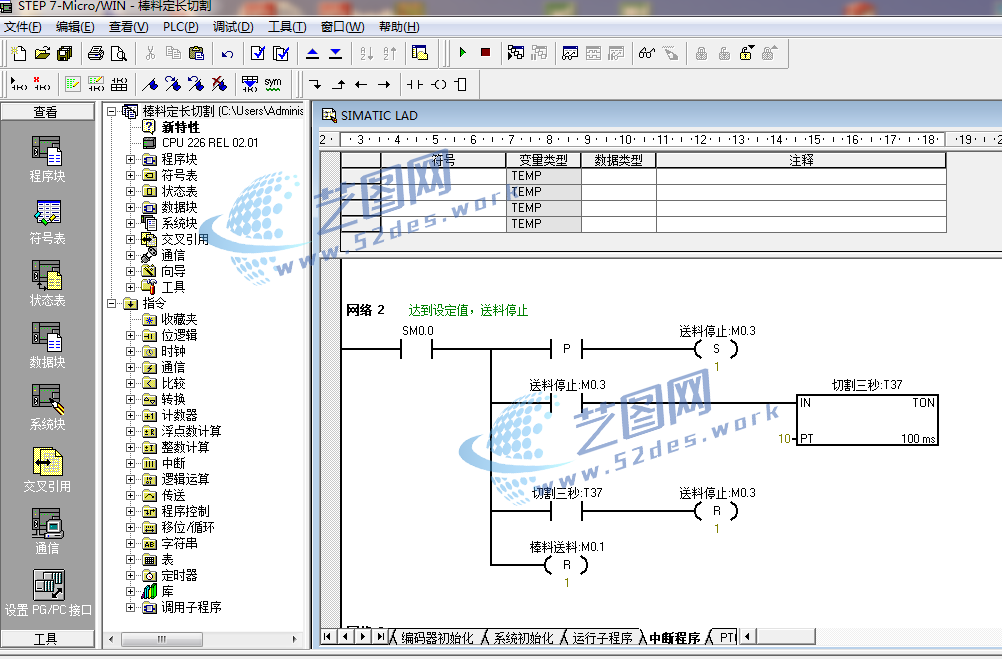Open 数据块 in the navigation bar
Screen dimensions: 1002x659
[x=47, y=345]
